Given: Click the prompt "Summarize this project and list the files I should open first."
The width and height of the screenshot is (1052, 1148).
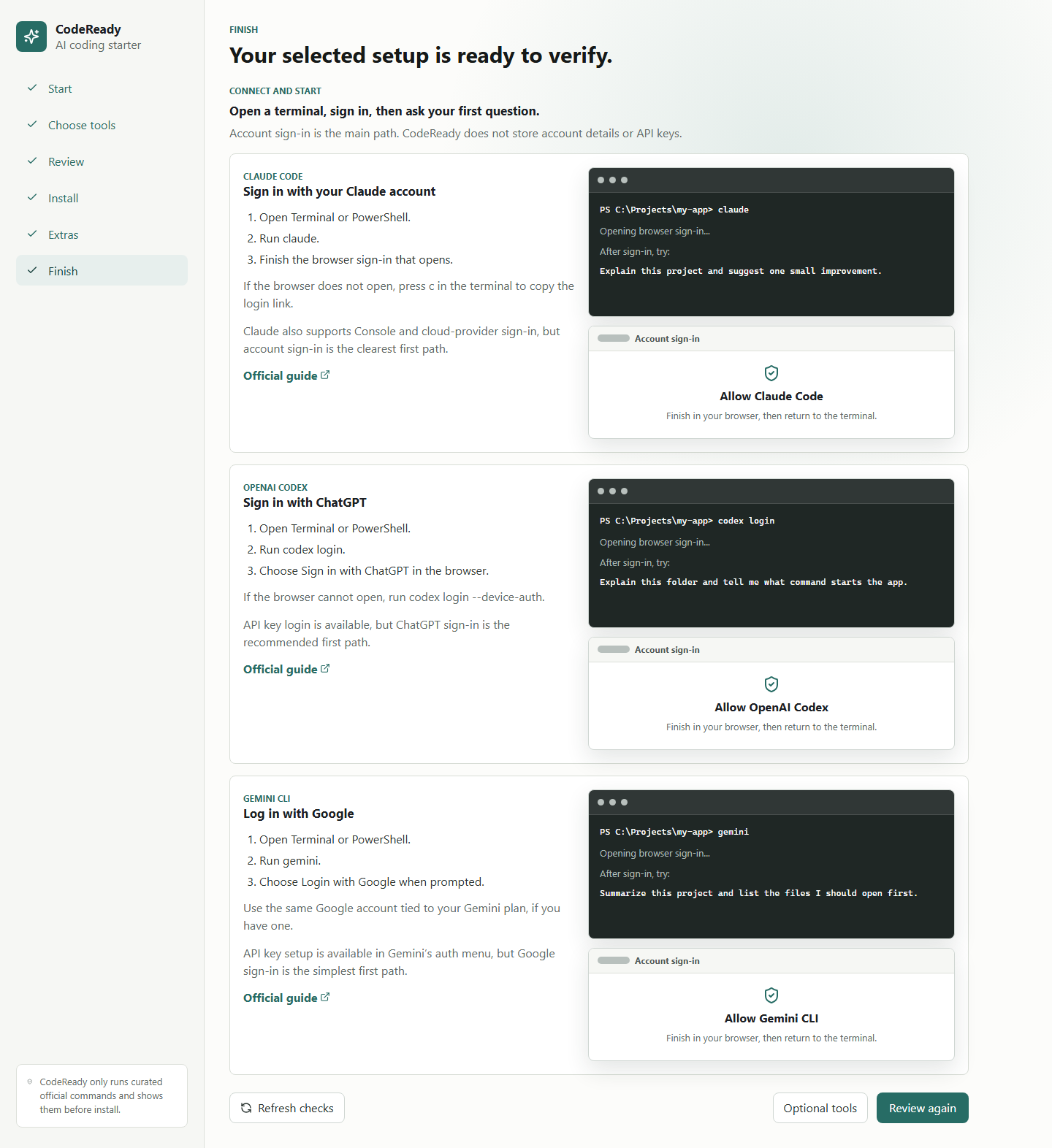Looking at the screenshot, I should point(758,893).
